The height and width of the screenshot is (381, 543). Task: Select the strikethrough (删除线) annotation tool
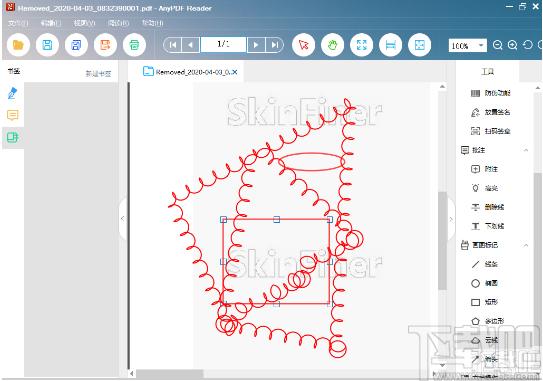click(x=488, y=207)
